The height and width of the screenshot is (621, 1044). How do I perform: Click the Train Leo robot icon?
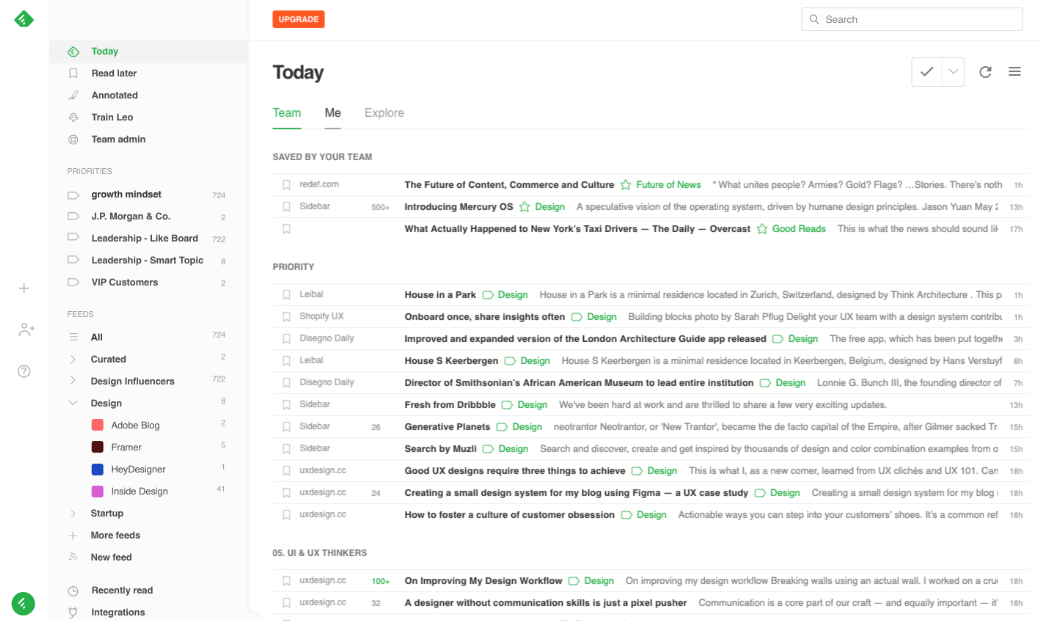73,117
